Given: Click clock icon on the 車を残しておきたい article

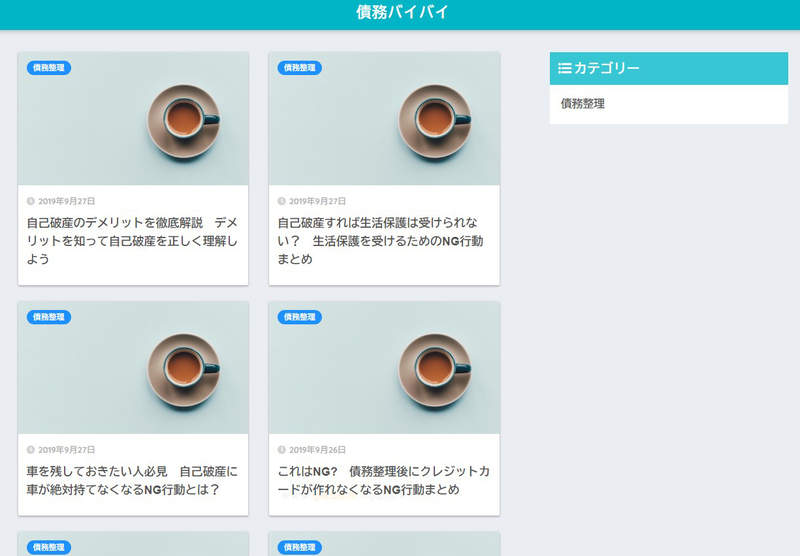Looking at the screenshot, I should [x=31, y=450].
